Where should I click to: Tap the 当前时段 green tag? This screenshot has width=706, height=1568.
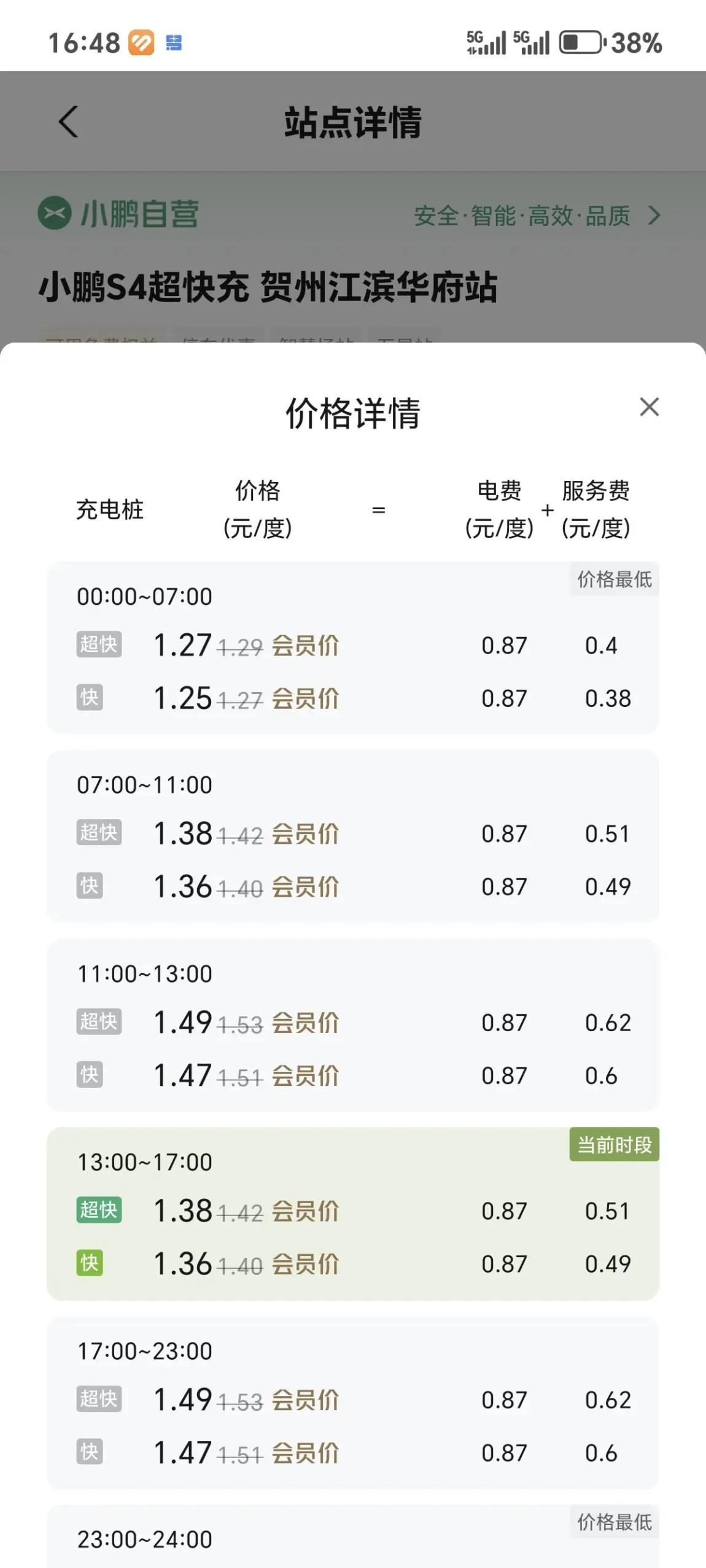click(x=614, y=1144)
